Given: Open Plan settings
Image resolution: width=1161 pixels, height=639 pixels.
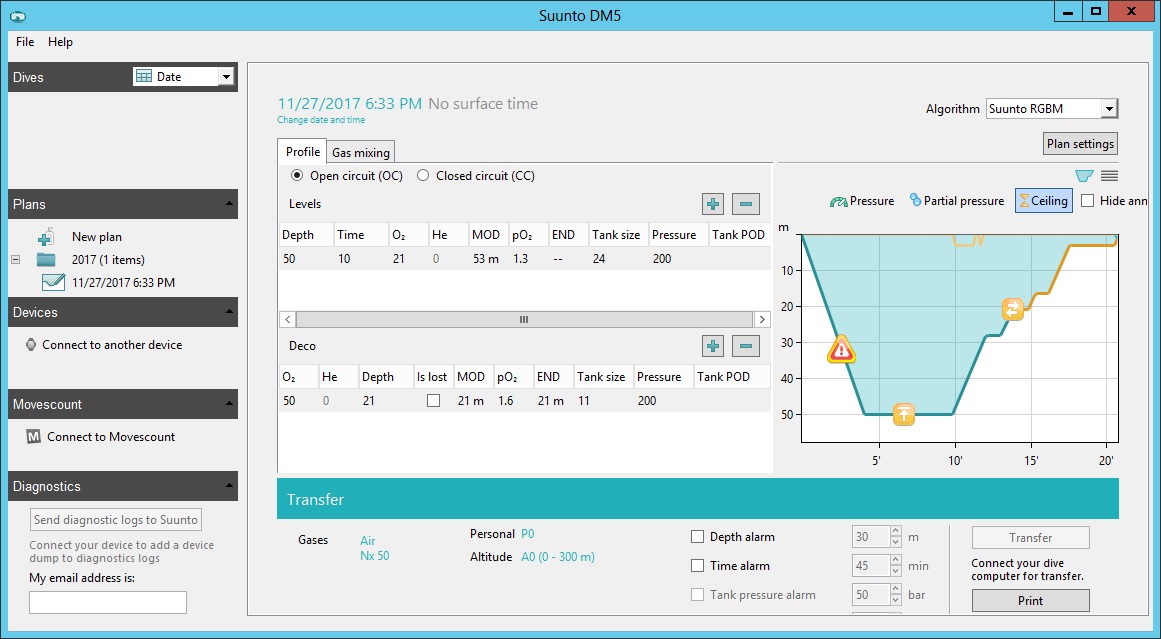Looking at the screenshot, I should [x=1080, y=144].
